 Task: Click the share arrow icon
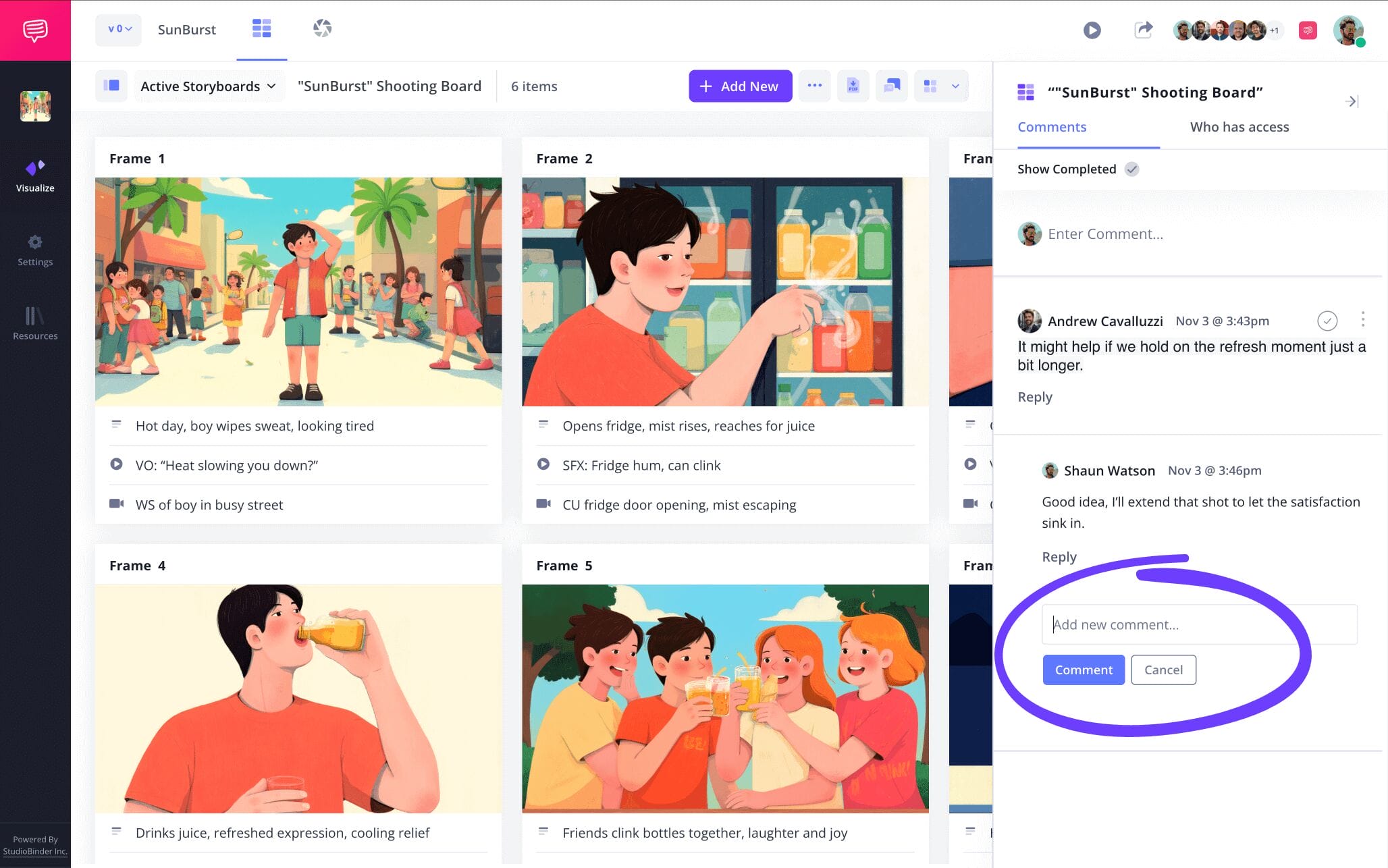tap(1143, 30)
